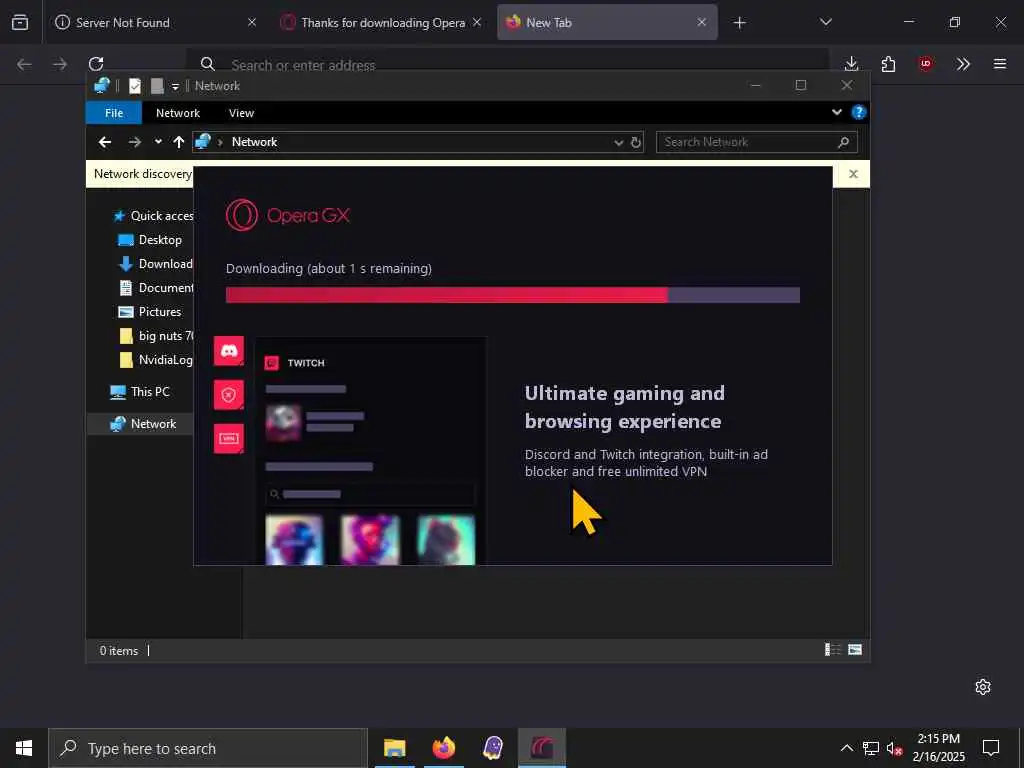Click the ad blocker shield icon

pyautogui.click(x=229, y=395)
